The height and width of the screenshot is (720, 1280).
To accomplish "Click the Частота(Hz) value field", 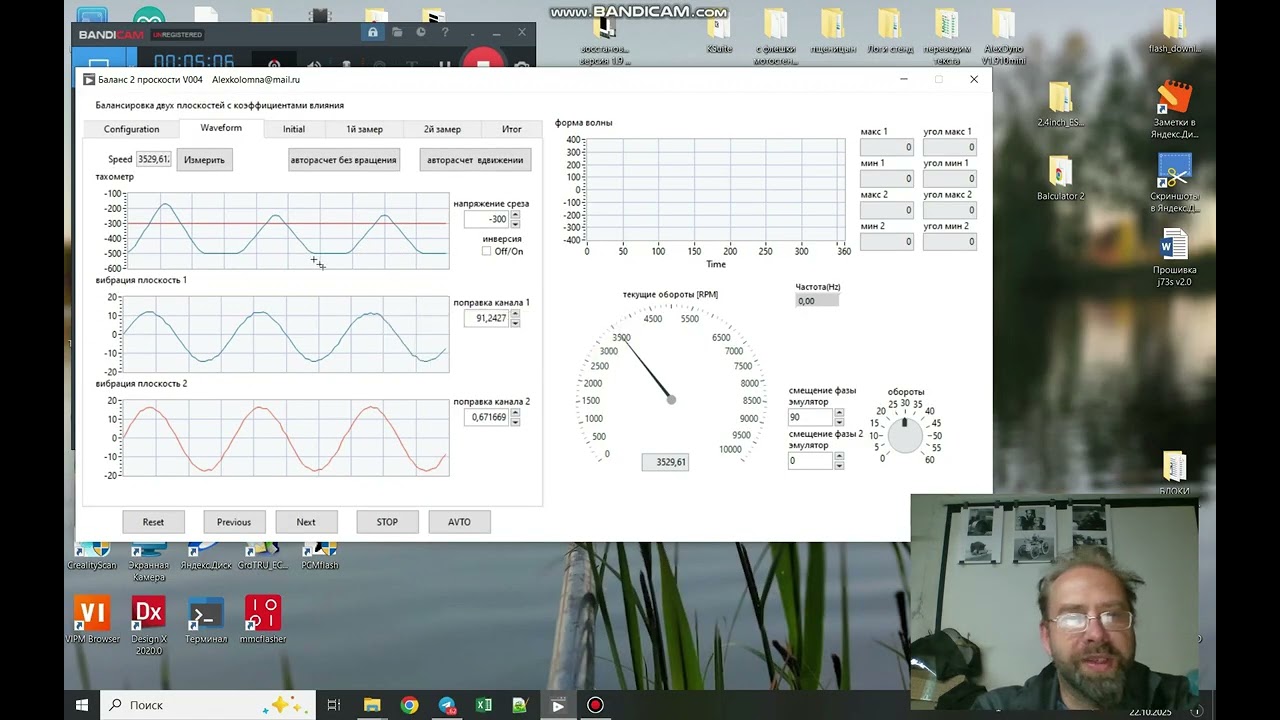I will point(817,300).
